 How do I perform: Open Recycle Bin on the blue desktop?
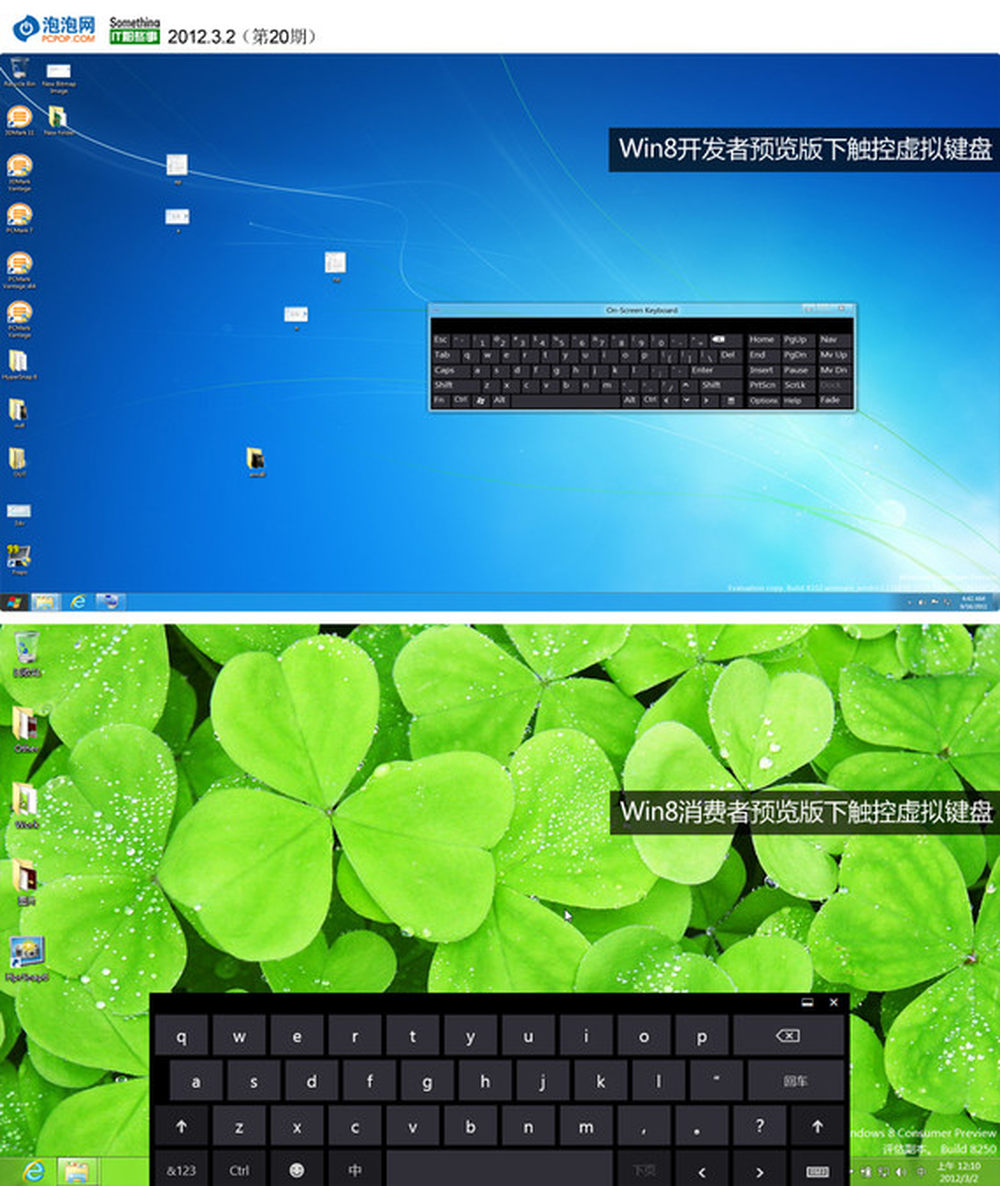(x=20, y=72)
